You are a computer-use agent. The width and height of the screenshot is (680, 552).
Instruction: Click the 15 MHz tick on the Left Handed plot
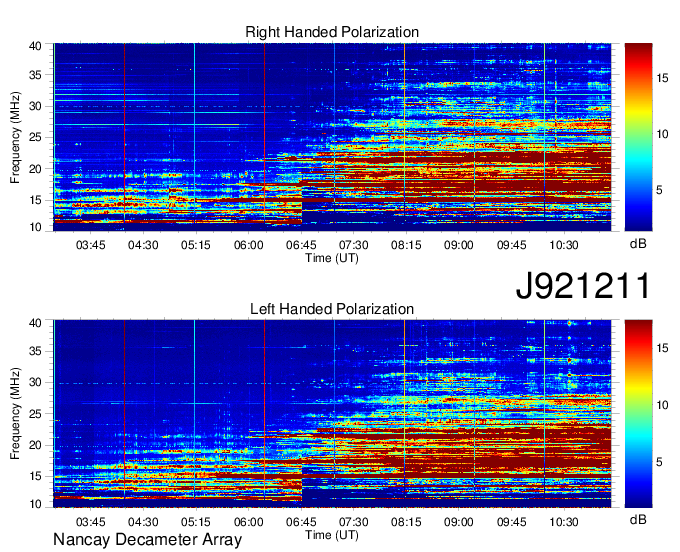[35, 477]
